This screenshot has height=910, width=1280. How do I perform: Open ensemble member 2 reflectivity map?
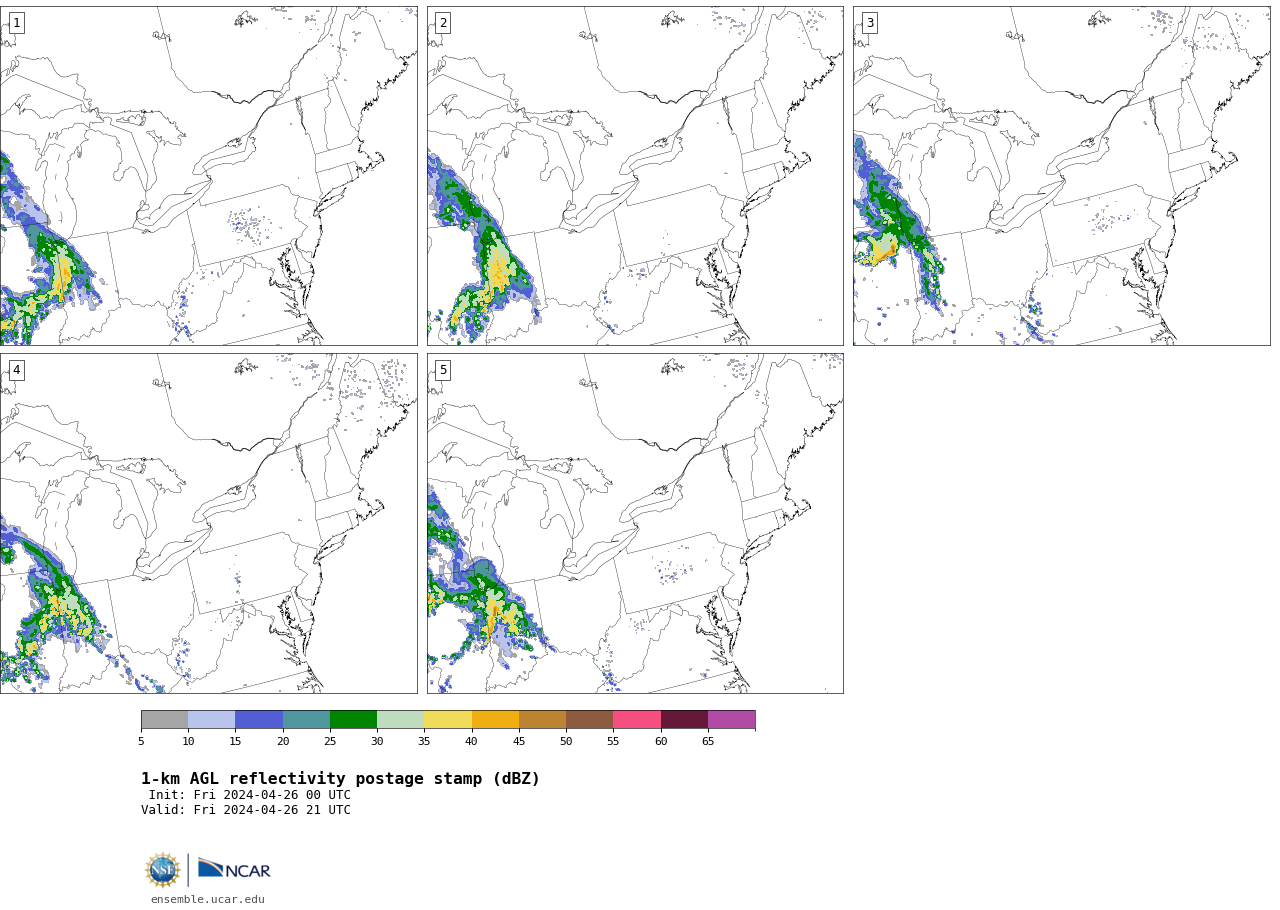click(635, 176)
